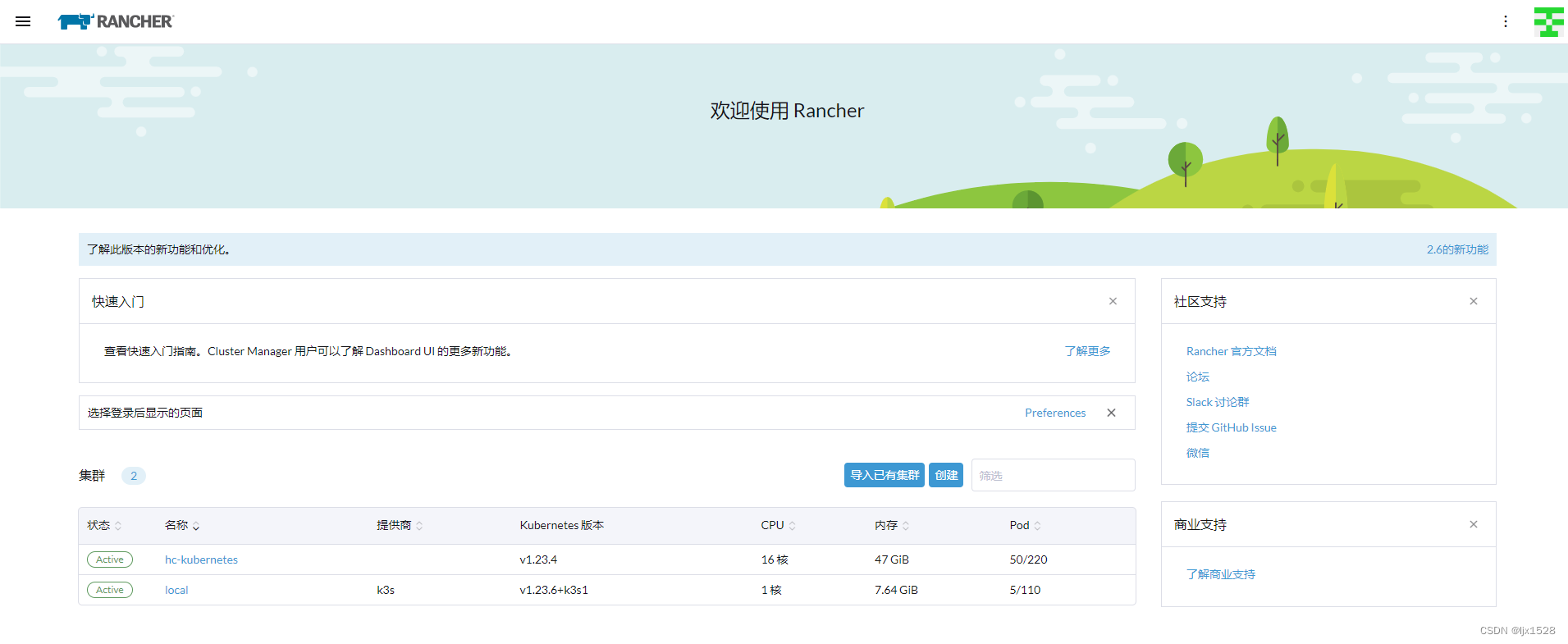Viewport: 1568px width, 644px height.
Task: Open the local cluster
Action: (176, 590)
